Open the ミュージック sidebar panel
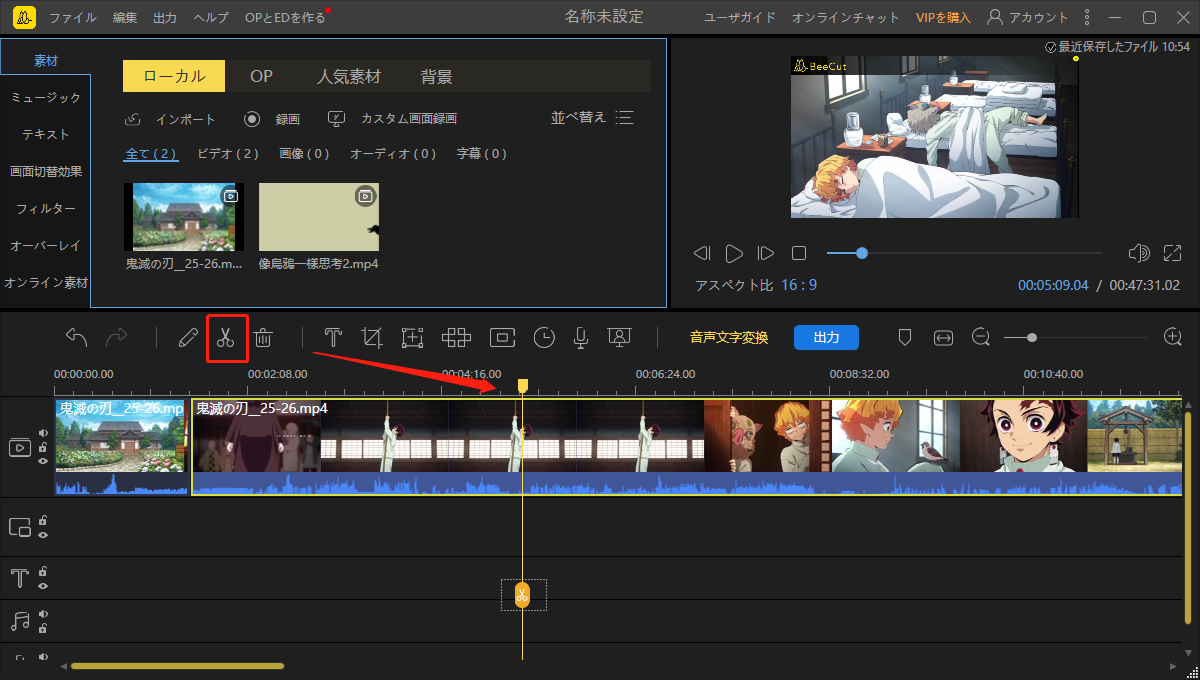The image size is (1200, 680). click(x=45, y=97)
